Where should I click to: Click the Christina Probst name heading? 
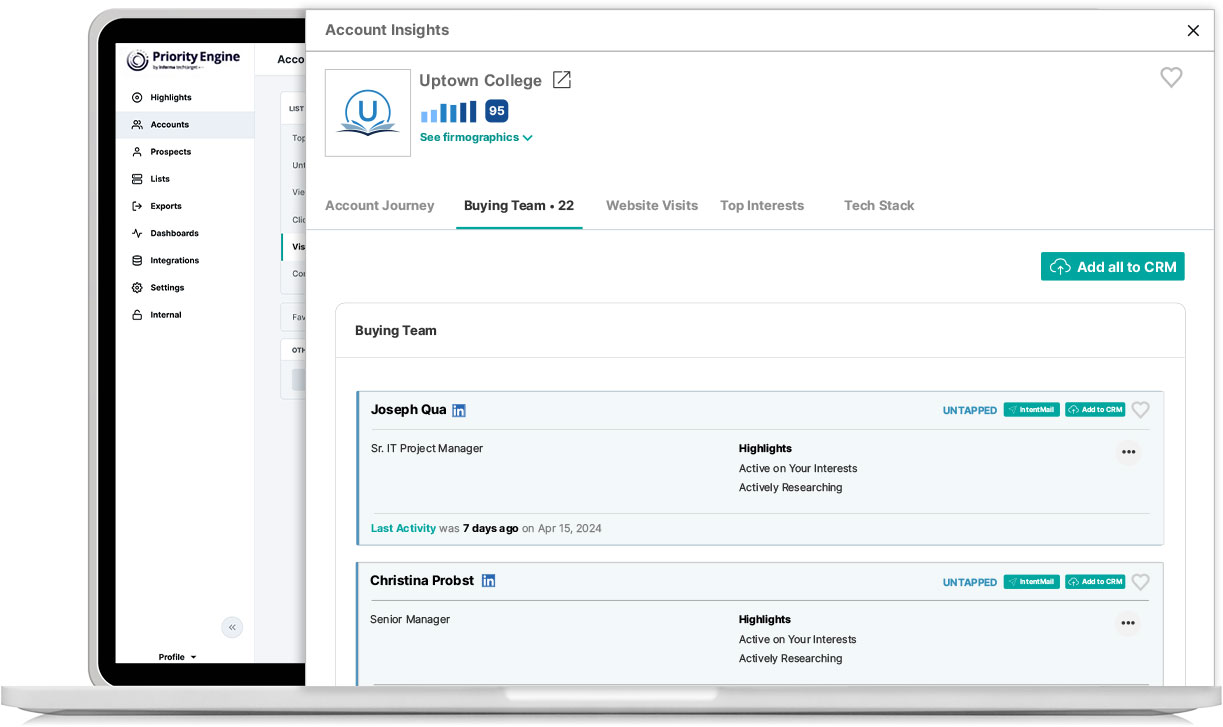(x=423, y=580)
